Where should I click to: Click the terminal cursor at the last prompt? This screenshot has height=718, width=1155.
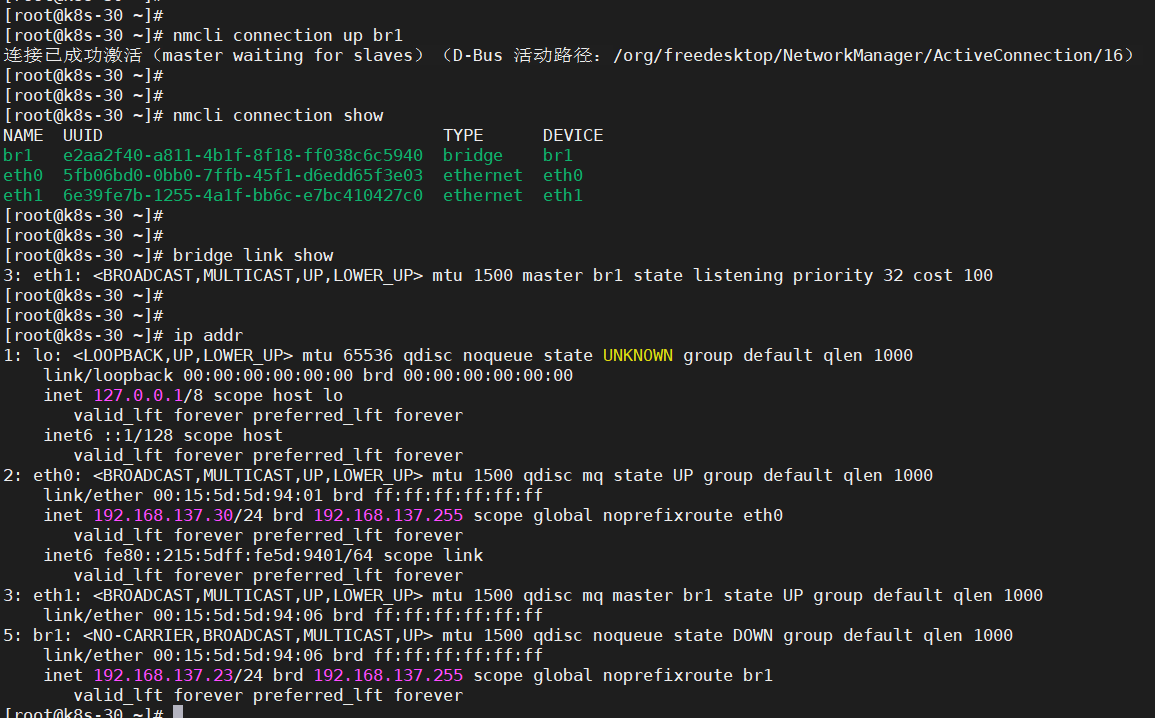(x=178, y=713)
